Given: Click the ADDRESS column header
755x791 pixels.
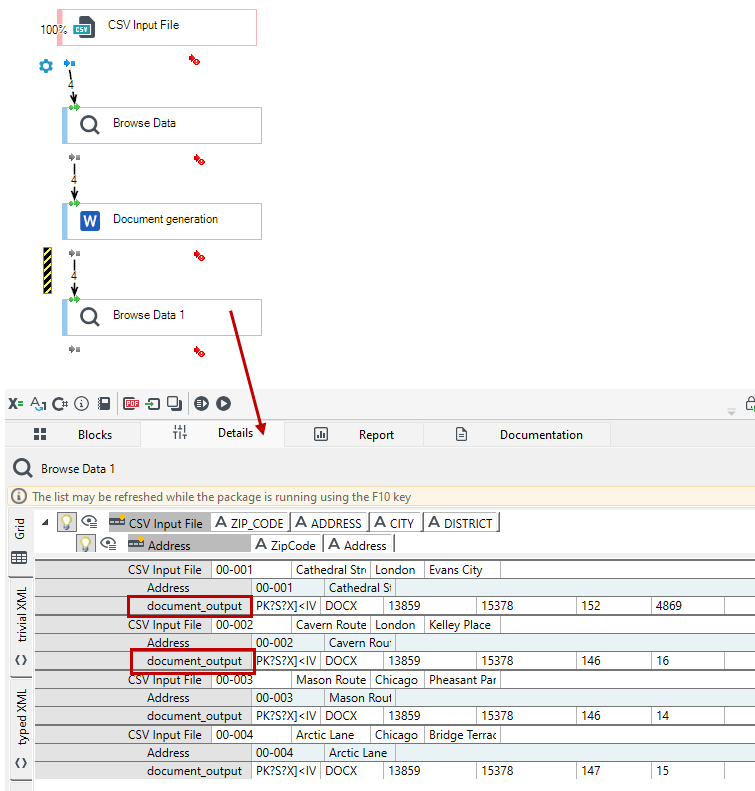Looking at the screenshot, I should tap(329, 523).
